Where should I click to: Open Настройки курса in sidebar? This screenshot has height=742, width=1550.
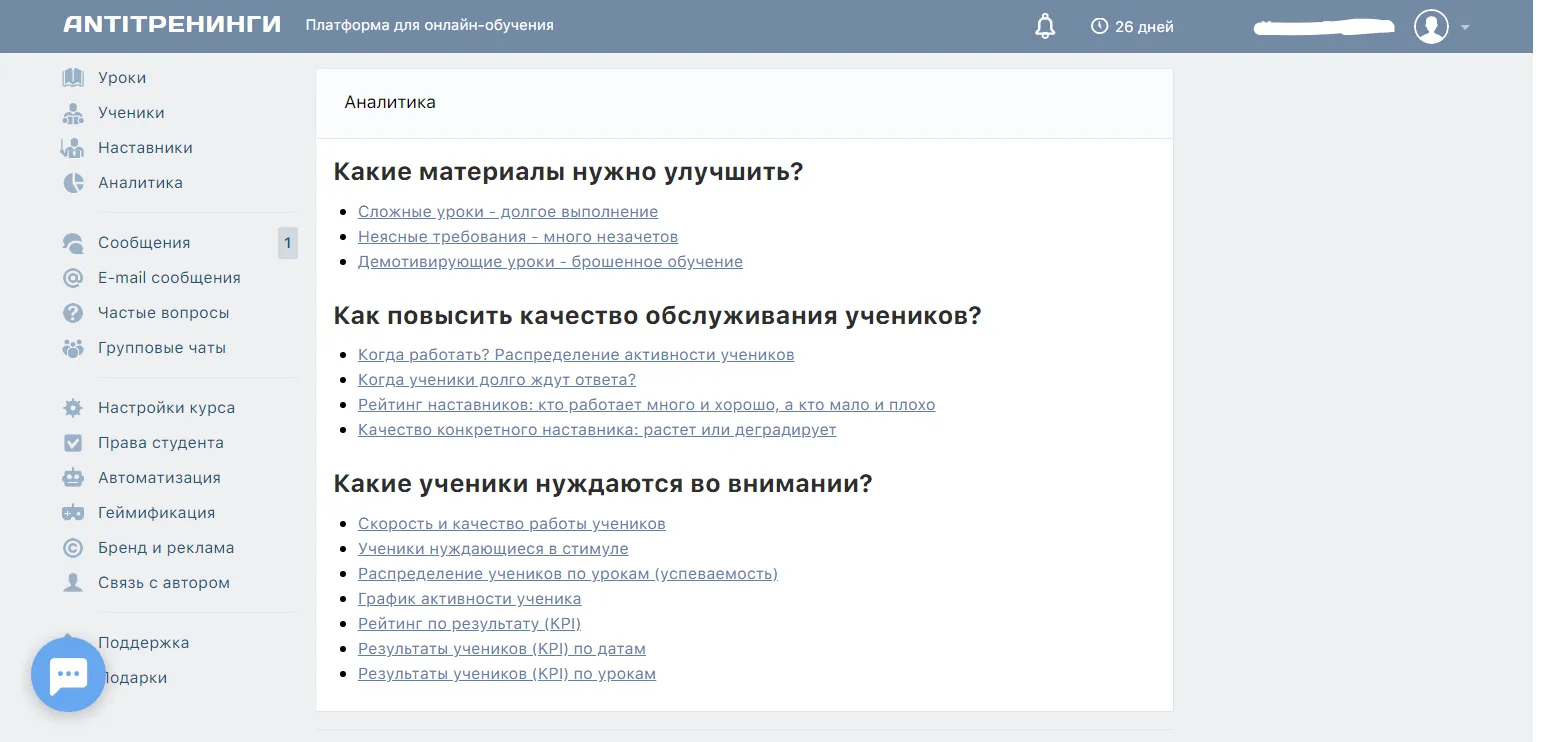coord(167,408)
